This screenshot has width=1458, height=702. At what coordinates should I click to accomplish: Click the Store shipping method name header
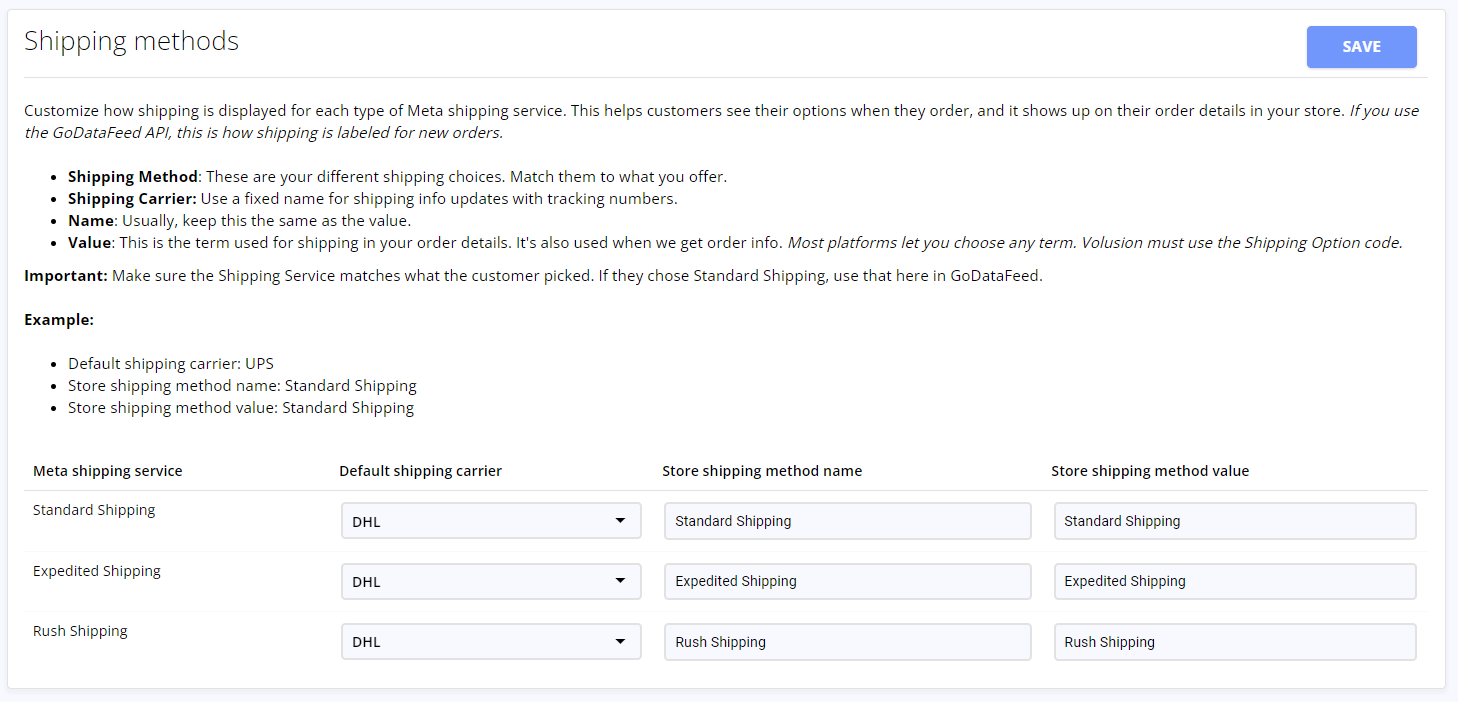762,471
